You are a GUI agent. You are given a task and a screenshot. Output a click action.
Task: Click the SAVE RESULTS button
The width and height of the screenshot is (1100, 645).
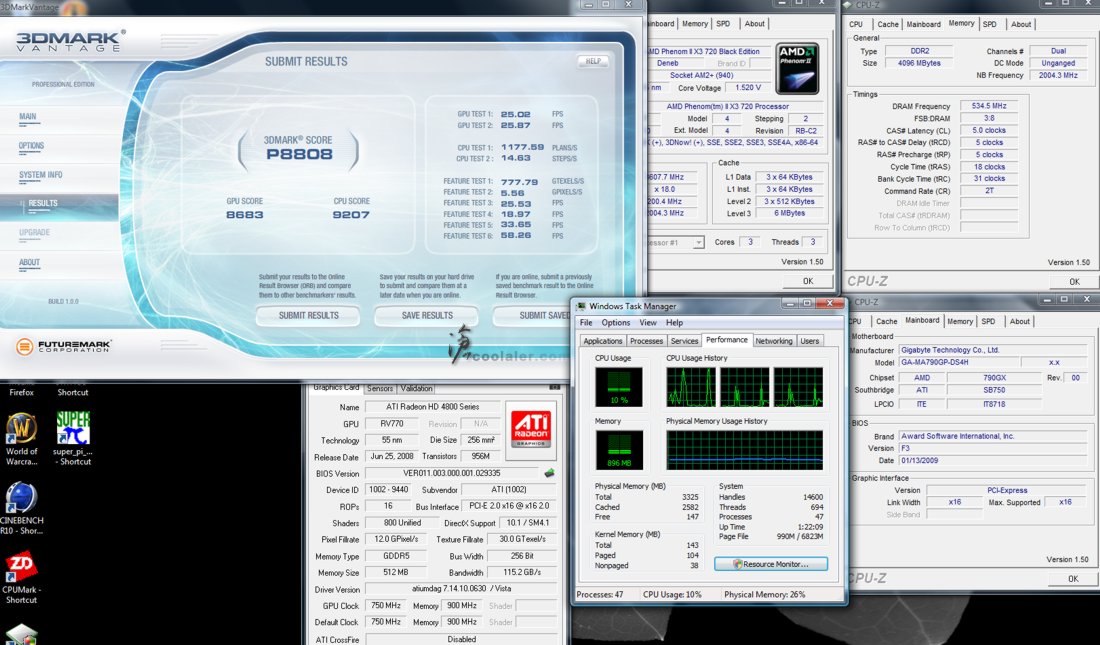pyautogui.click(x=427, y=316)
